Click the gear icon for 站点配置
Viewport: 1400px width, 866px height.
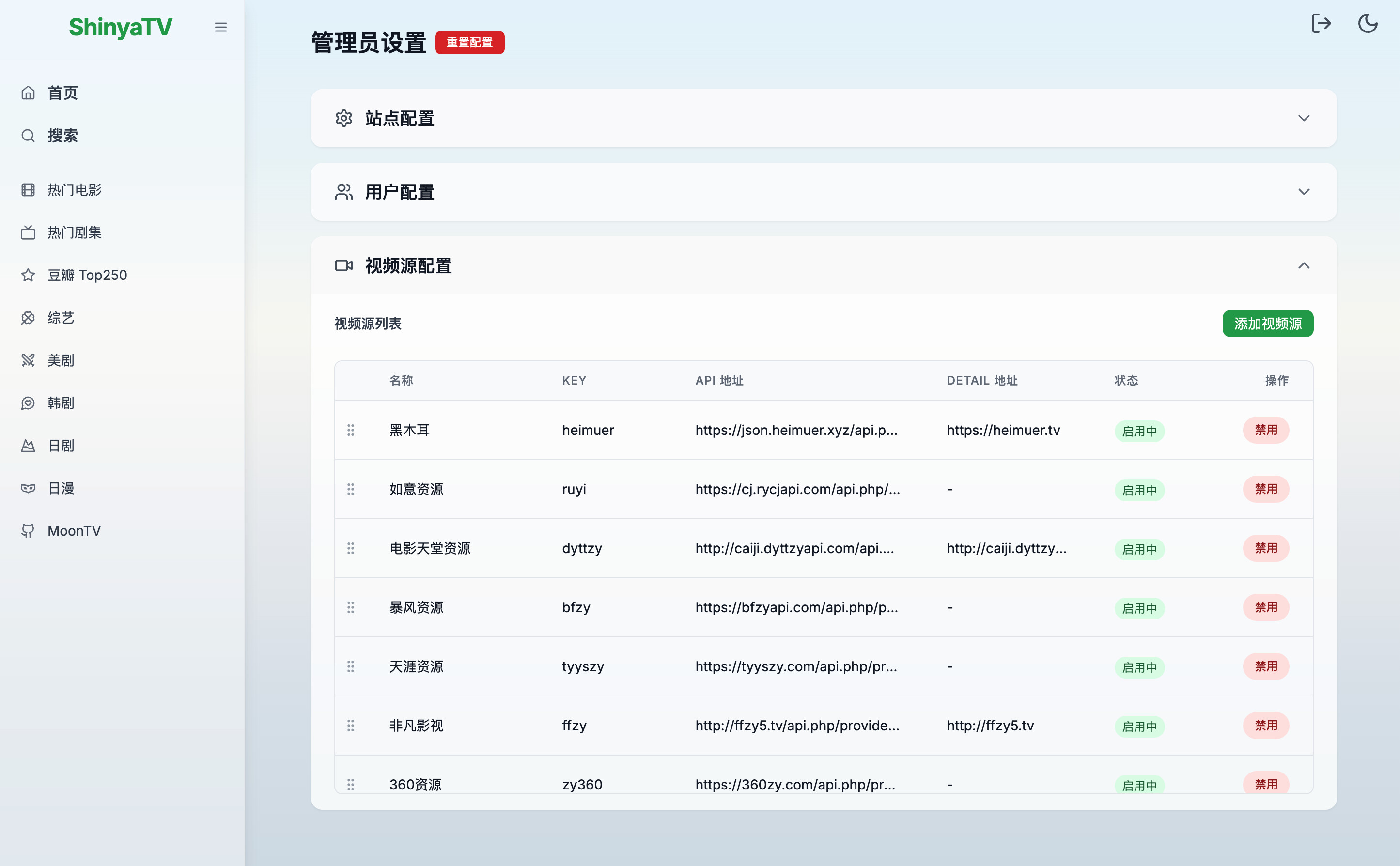point(343,118)
